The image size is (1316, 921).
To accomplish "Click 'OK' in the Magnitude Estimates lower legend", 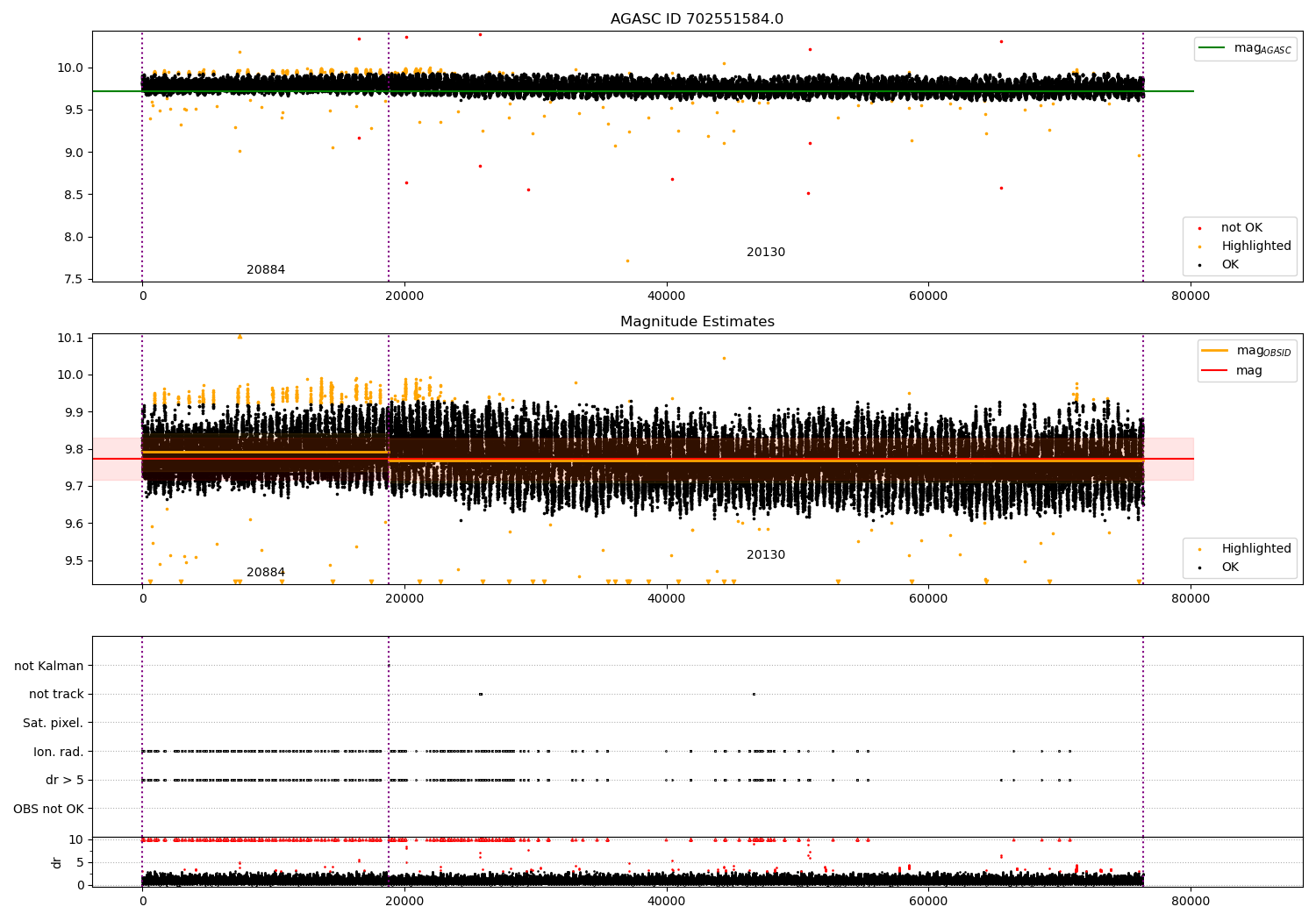I will coord(1219,568).
